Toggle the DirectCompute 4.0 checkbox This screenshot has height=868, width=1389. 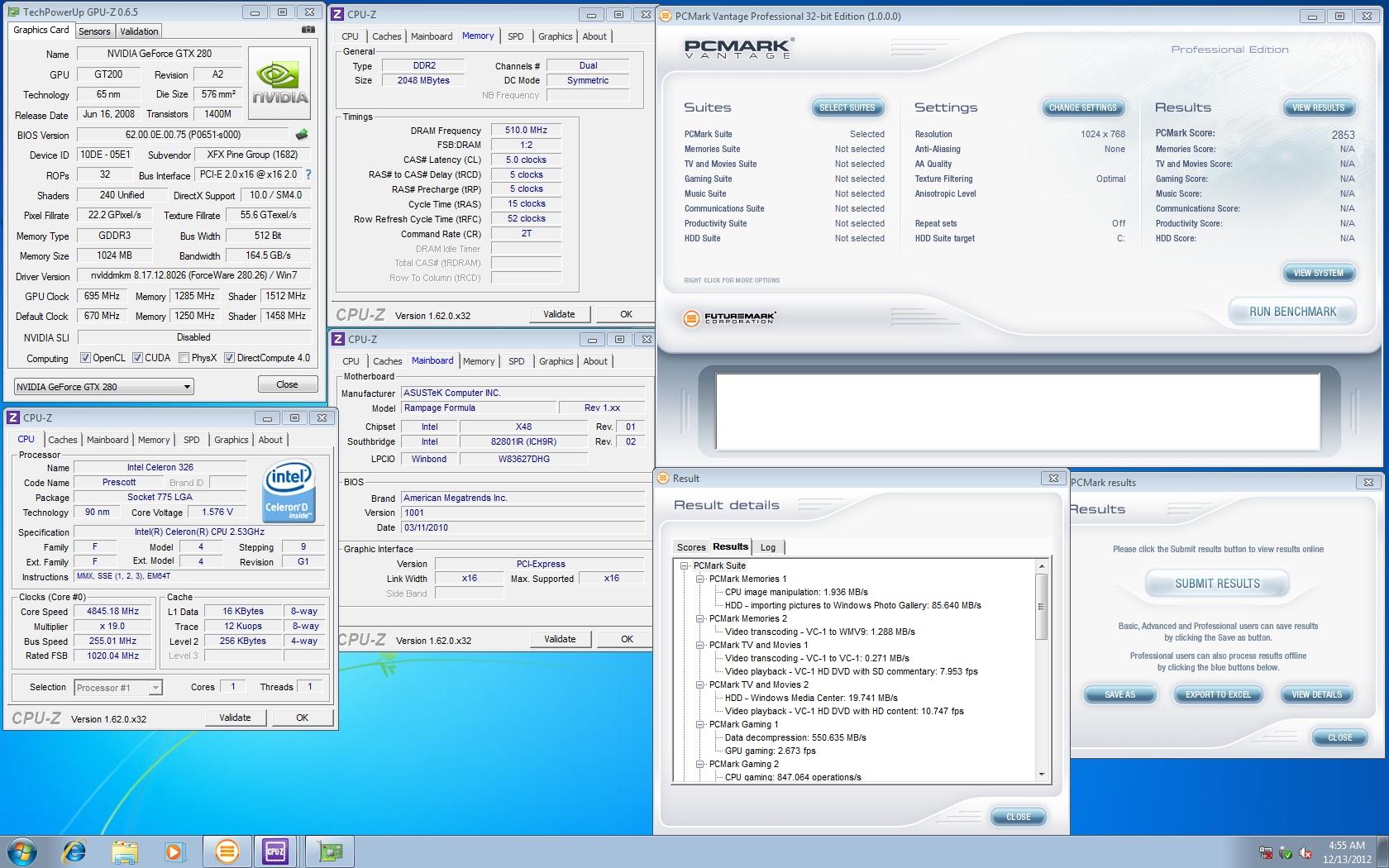point(229,358)
